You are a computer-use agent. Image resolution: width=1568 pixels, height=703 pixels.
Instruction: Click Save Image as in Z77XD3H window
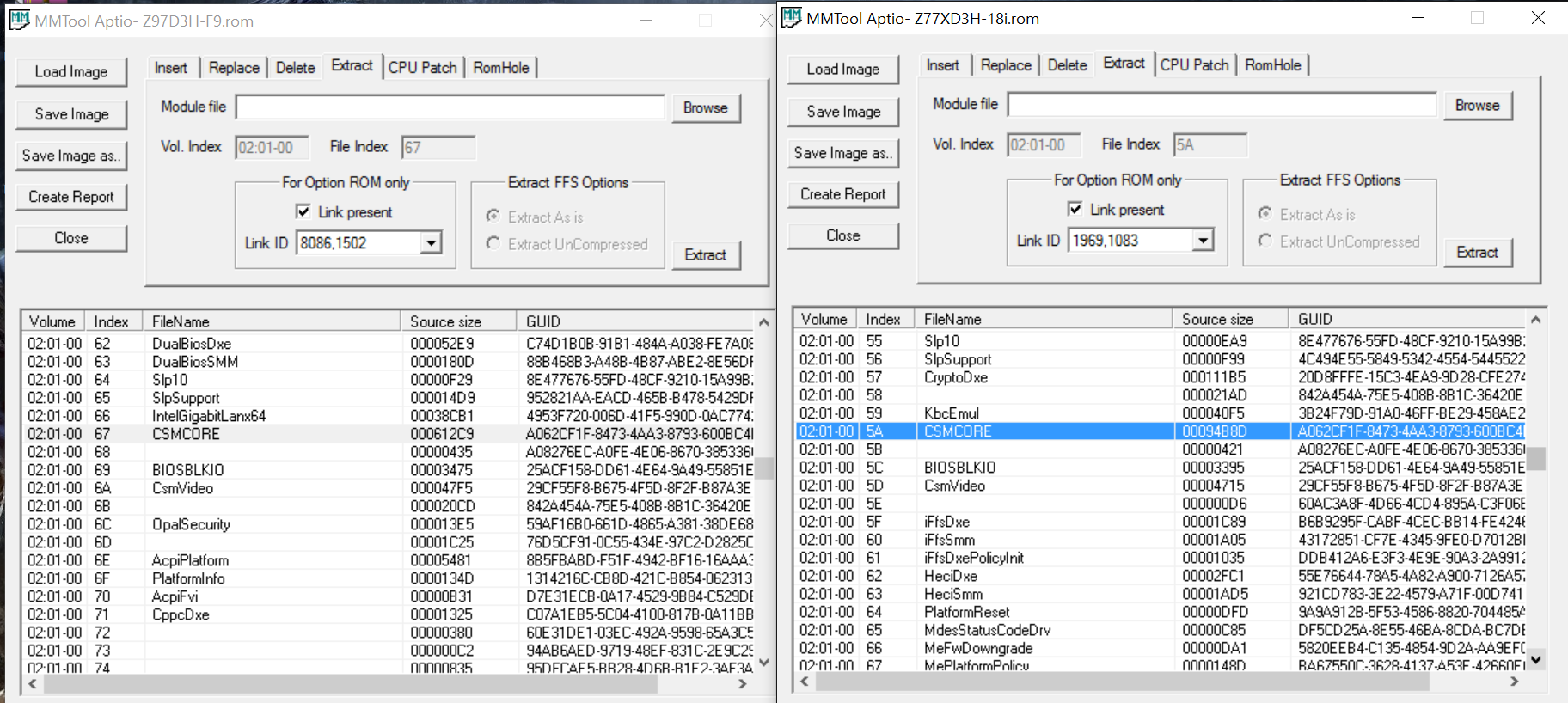tap(843, 153)
